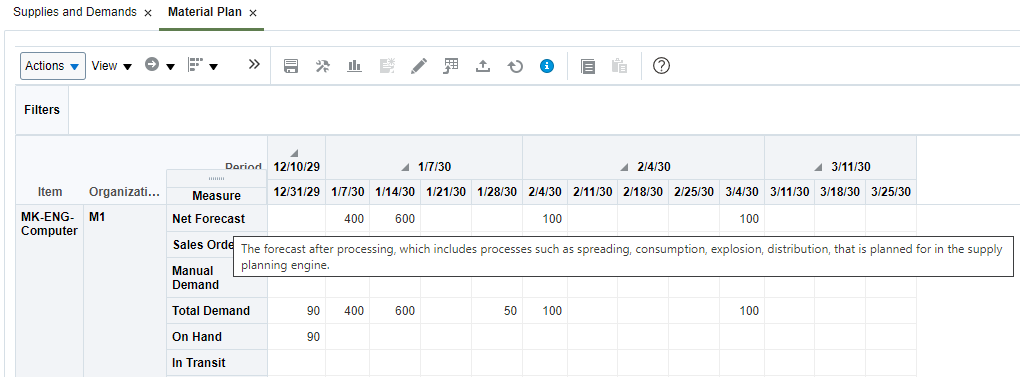The image size is (1020, 377).
Task: Click the Save icon in the toolbar
Action: point(291,66)
